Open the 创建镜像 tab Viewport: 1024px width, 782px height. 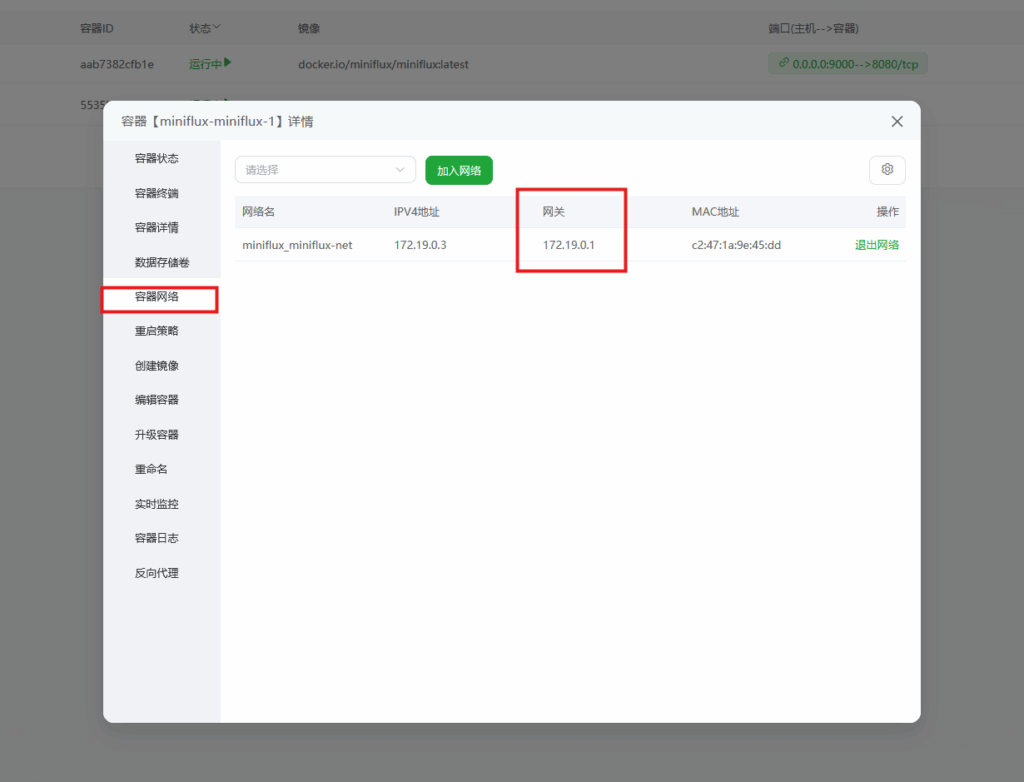157,366
